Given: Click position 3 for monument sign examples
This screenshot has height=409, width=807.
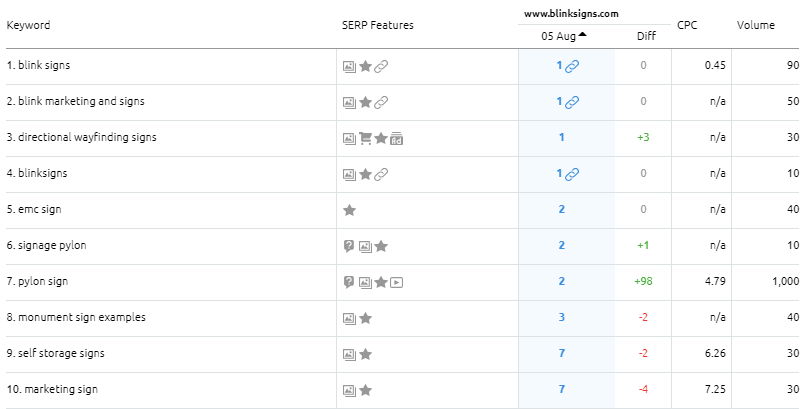Looking at the screenshot, I should click(x=561, y=318).
